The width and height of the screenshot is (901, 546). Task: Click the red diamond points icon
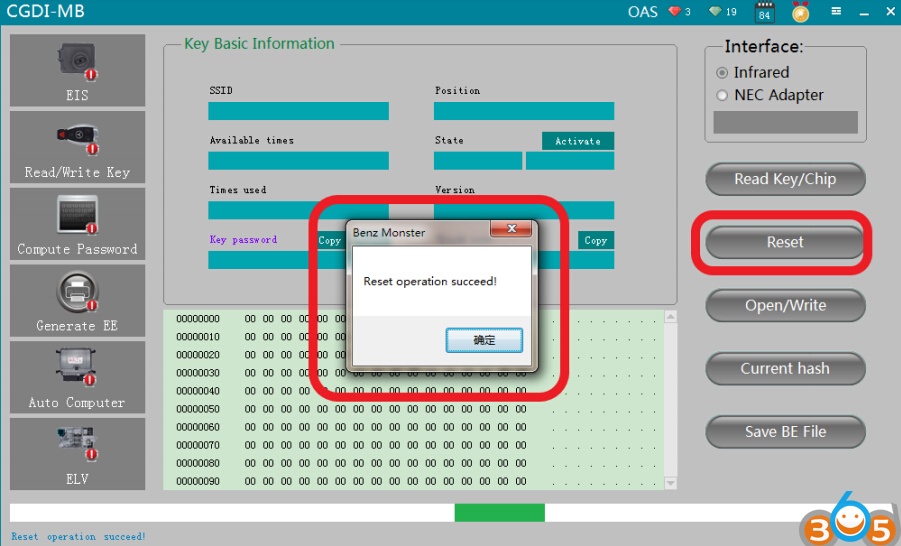pyautogui.click(x=674, y=11)
